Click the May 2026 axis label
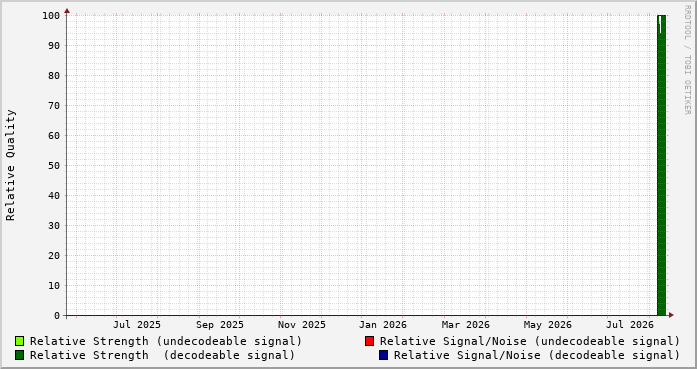Viewport: 697px width, 369px height. [548, 325]
